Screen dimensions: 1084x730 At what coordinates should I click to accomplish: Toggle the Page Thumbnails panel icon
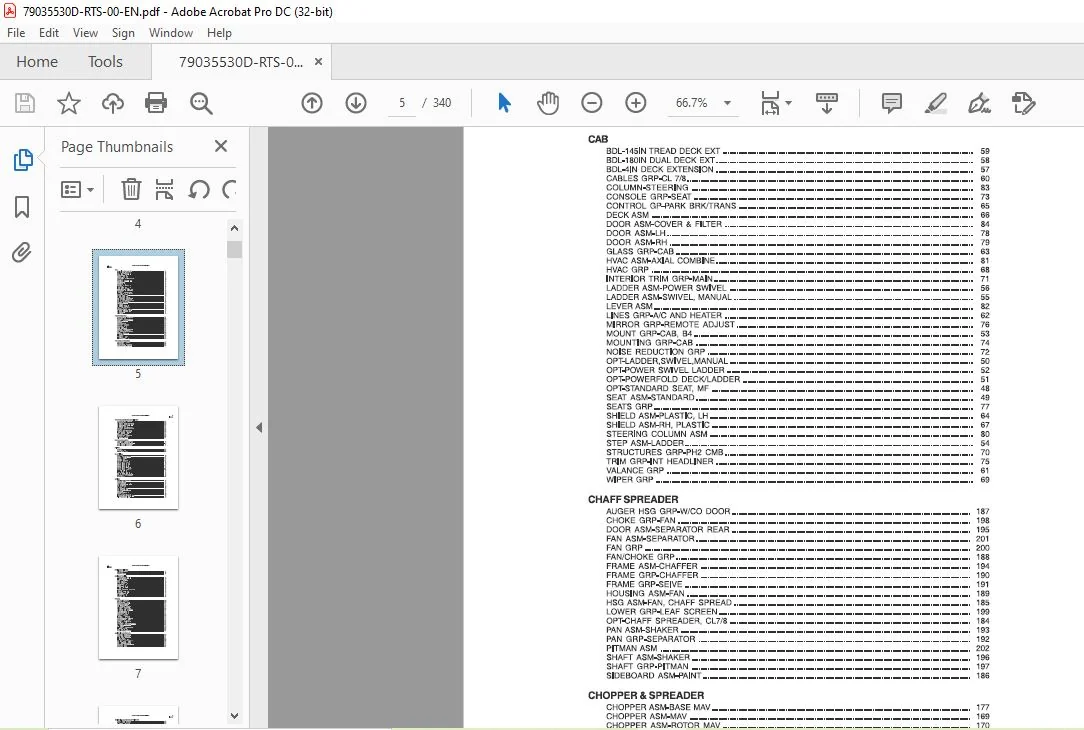coord(23,160)
